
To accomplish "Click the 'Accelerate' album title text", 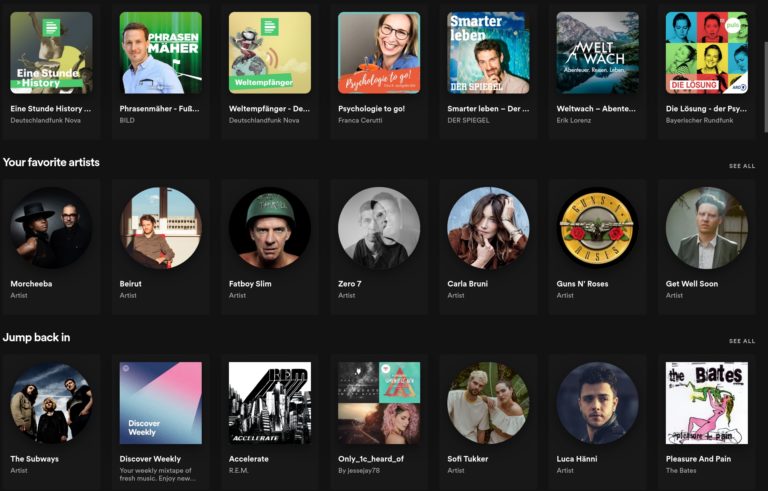I will point(248,459).
